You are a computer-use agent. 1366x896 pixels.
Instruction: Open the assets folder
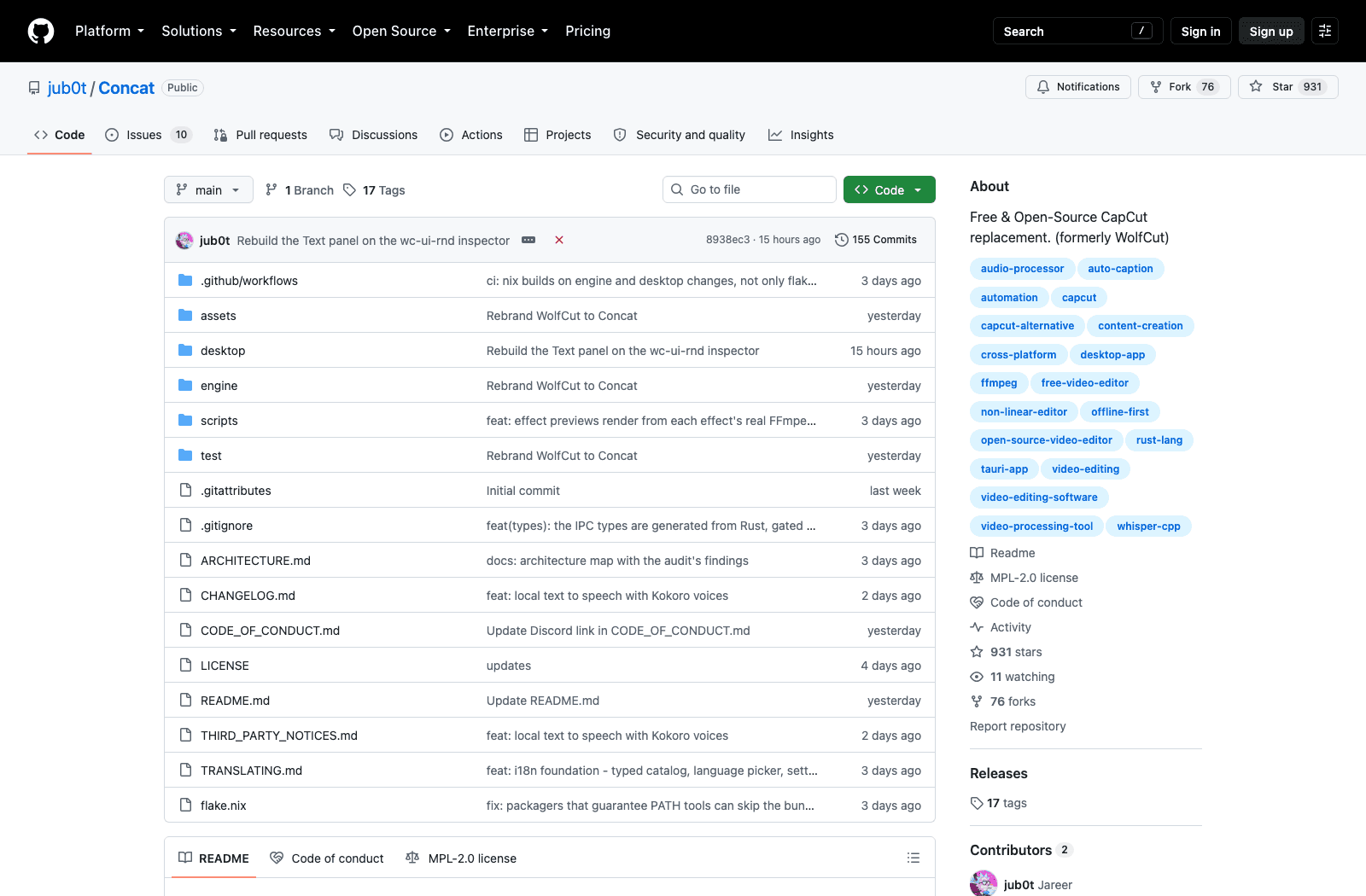click(x=219, y=316)
